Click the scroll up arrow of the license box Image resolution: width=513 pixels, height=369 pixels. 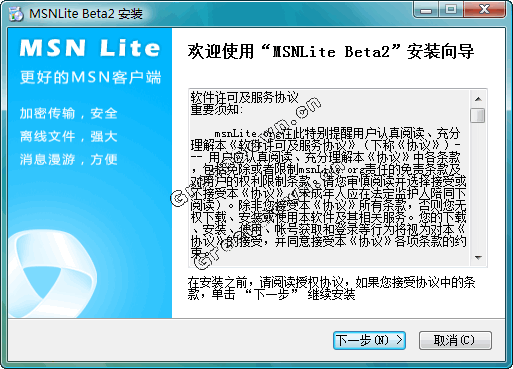coord(478,99)
